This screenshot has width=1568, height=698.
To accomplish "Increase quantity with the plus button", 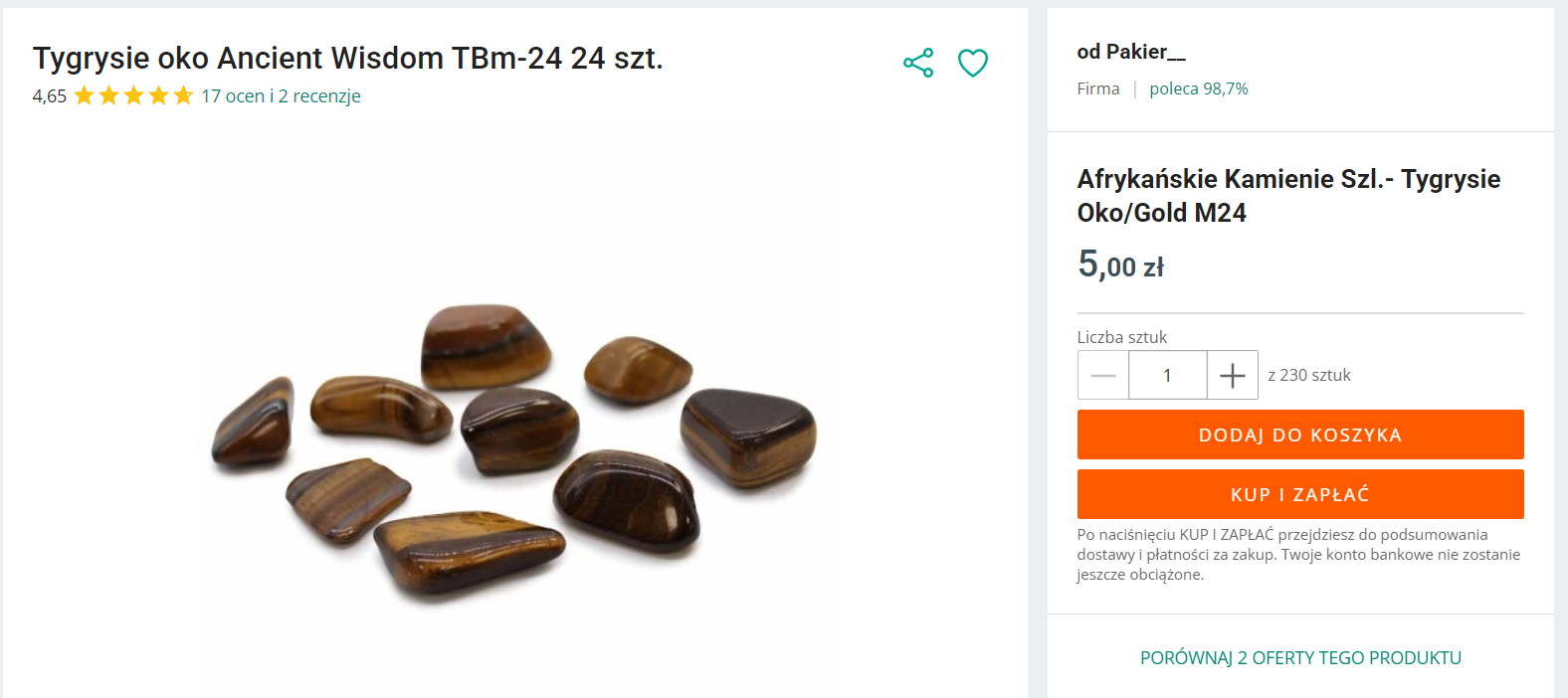I will (1232, 375).
